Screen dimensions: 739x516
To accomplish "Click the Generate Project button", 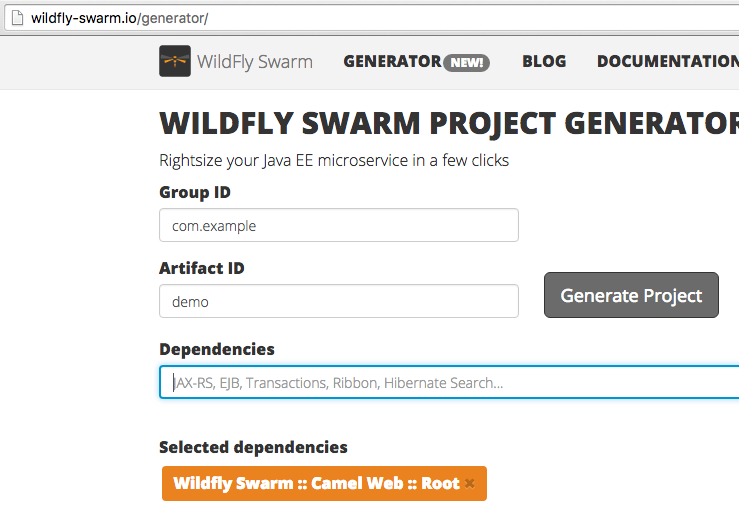I will (x=632, y=295).
